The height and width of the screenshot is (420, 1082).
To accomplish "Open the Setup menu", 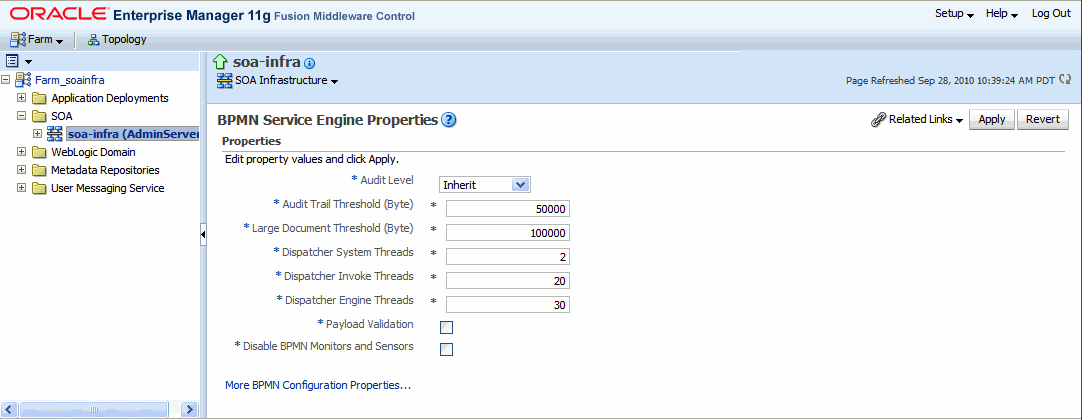I will (954, 14).
